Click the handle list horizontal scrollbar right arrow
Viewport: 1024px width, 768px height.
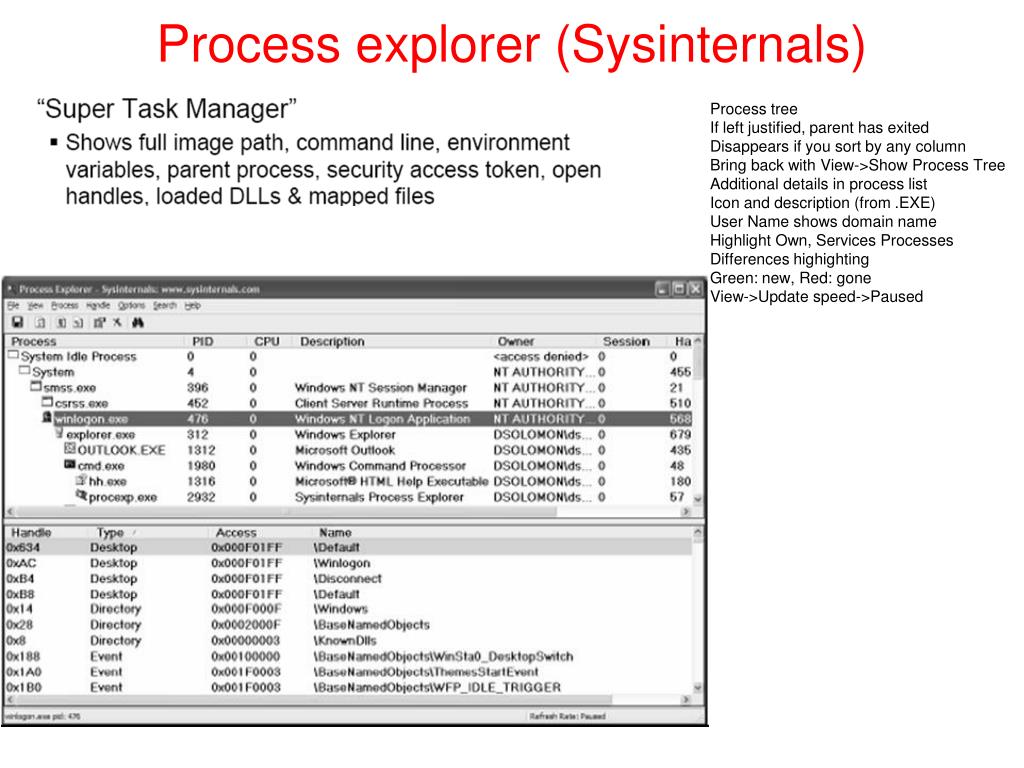click(686, 700)
